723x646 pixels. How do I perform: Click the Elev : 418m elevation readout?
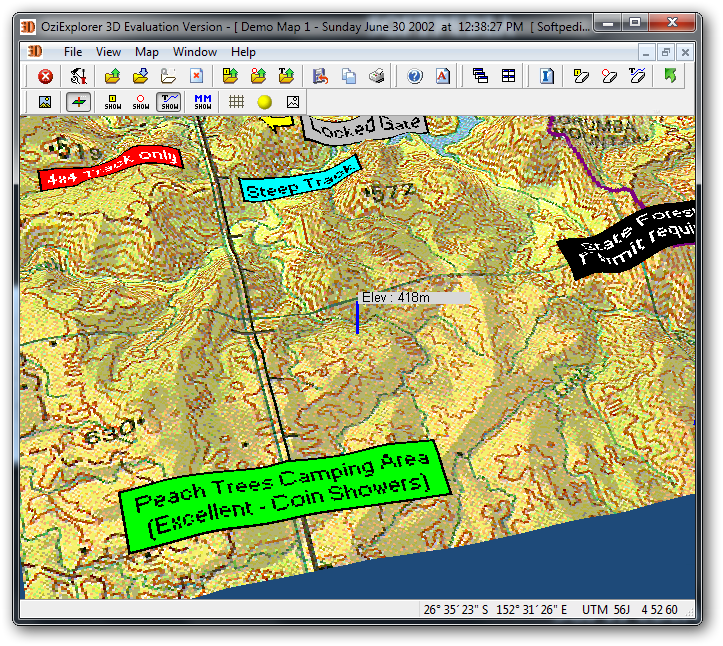[414, 297]
